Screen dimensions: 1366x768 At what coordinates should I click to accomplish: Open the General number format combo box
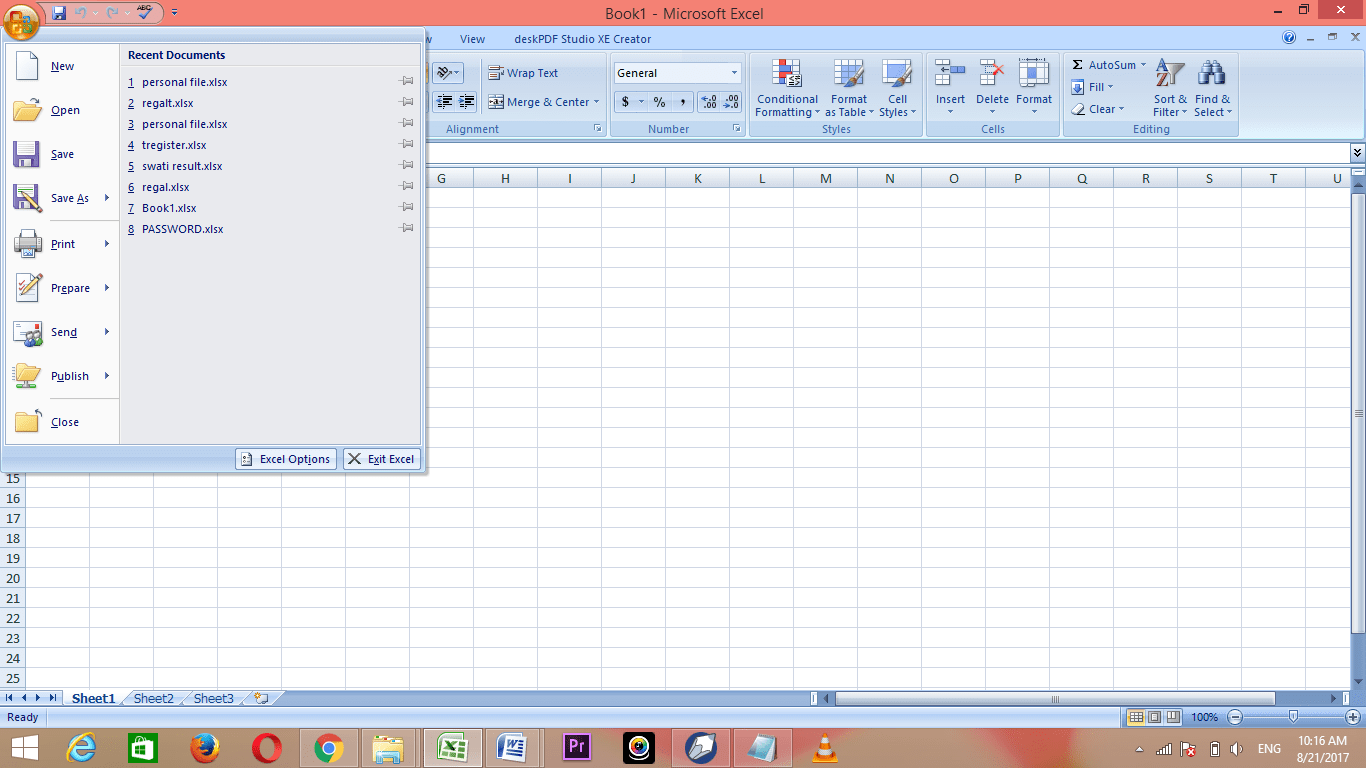click(677, 73)
